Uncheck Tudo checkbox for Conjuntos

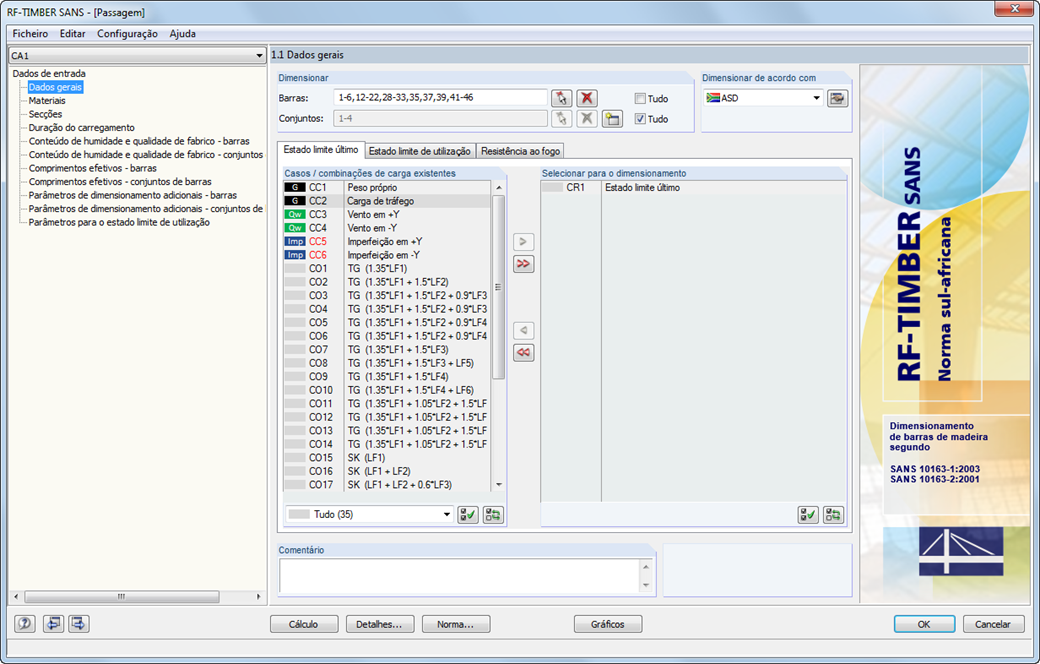[640, 119]
